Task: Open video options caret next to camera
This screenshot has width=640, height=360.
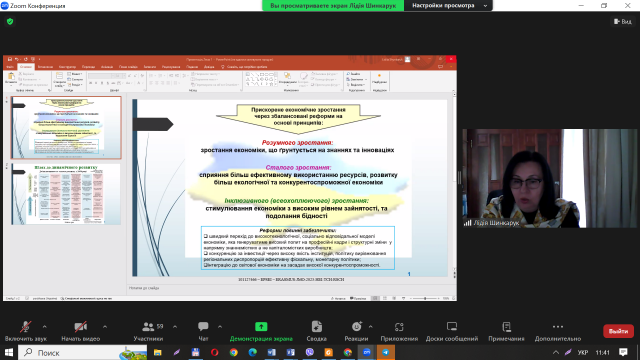Action: pyautogui.click(x=105, y=327)
